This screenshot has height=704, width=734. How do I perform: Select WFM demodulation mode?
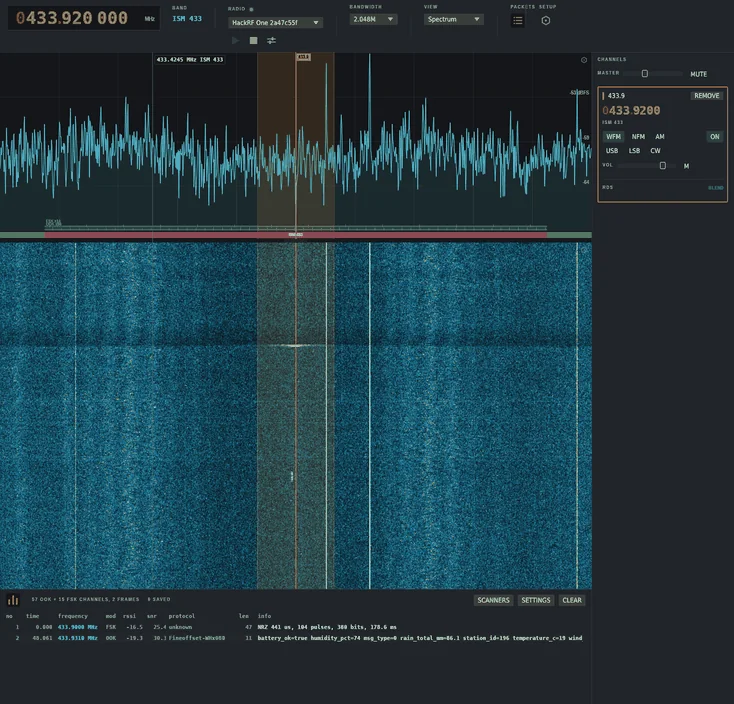coord(613,137)
